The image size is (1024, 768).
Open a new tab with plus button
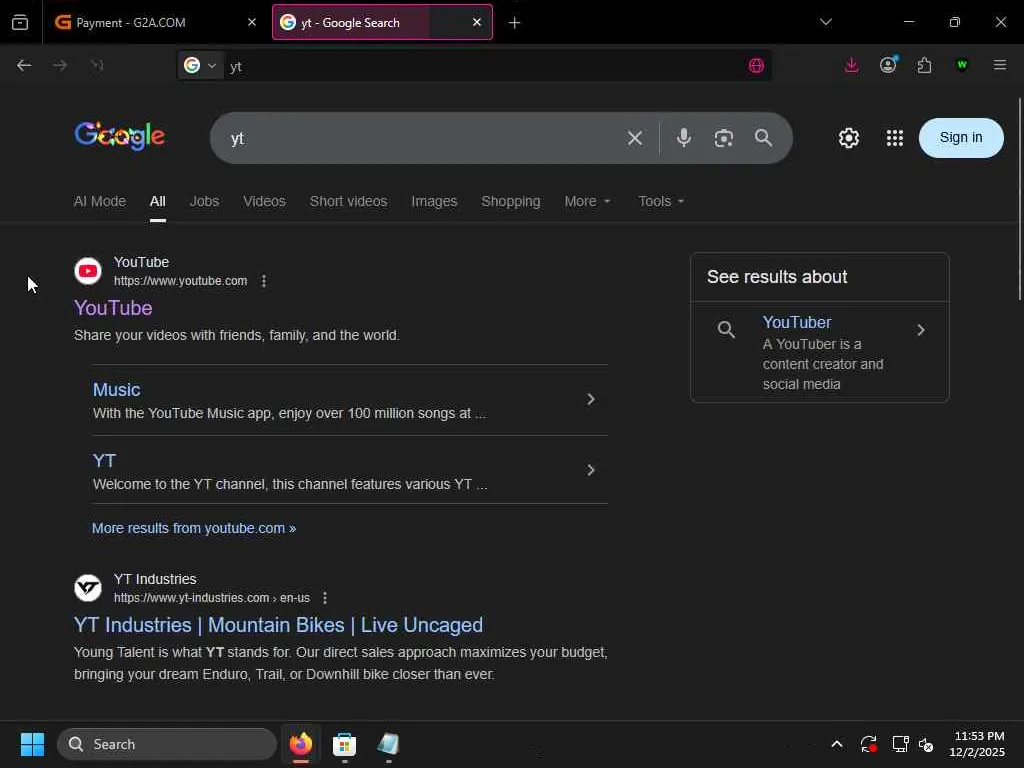point(515,23)
